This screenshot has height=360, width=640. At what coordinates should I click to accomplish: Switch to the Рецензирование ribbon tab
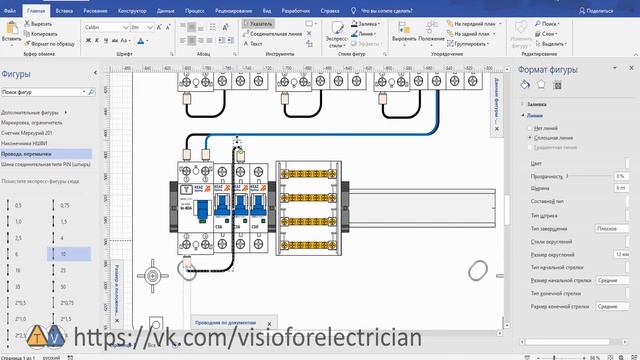point(233,11)
